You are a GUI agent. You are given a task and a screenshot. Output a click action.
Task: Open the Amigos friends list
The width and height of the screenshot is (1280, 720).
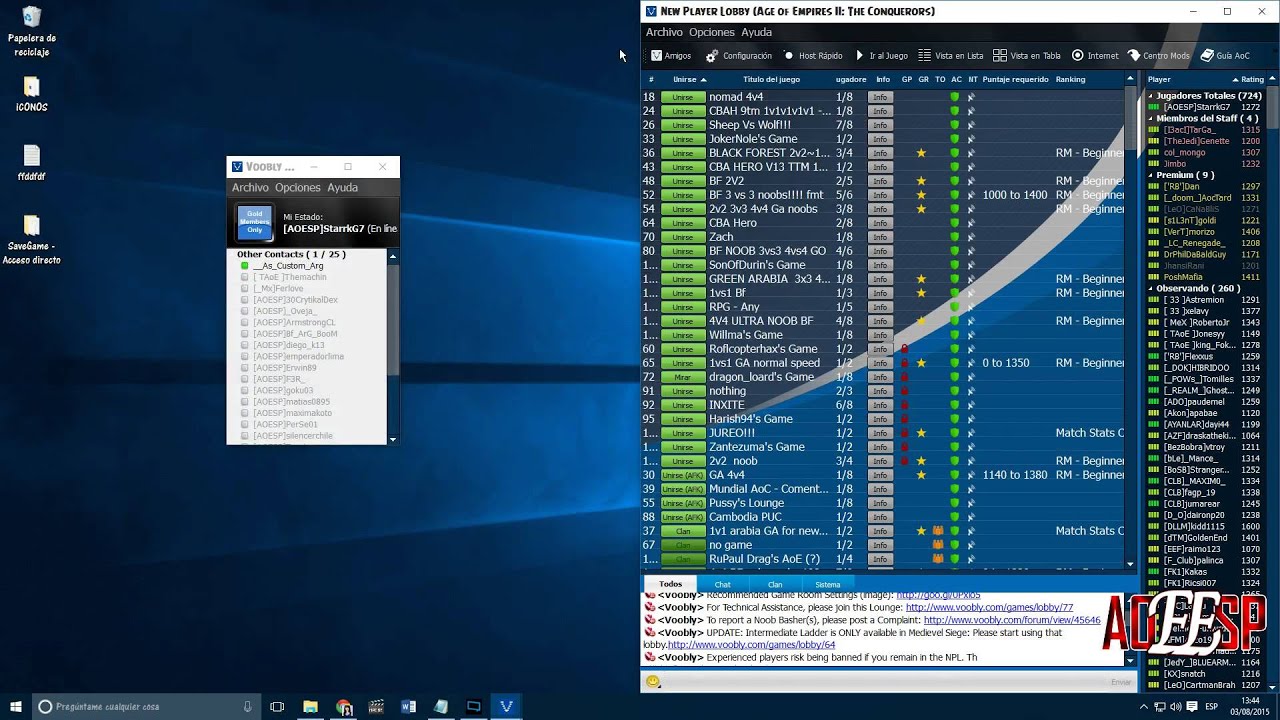(x=670, y=56)
